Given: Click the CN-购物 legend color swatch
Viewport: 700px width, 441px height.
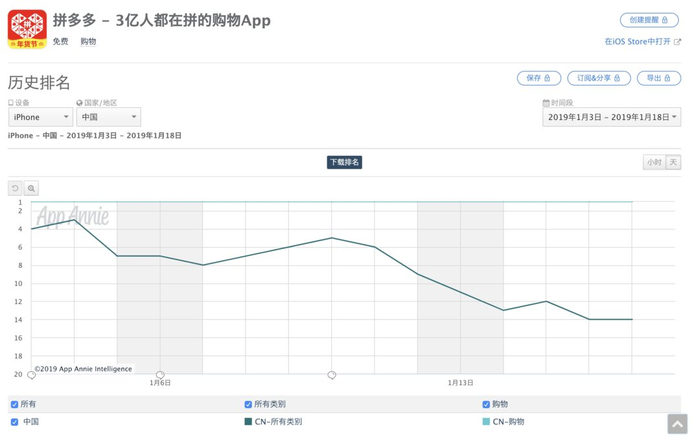Looking at the screenshot, I should [x=486, y=422].
